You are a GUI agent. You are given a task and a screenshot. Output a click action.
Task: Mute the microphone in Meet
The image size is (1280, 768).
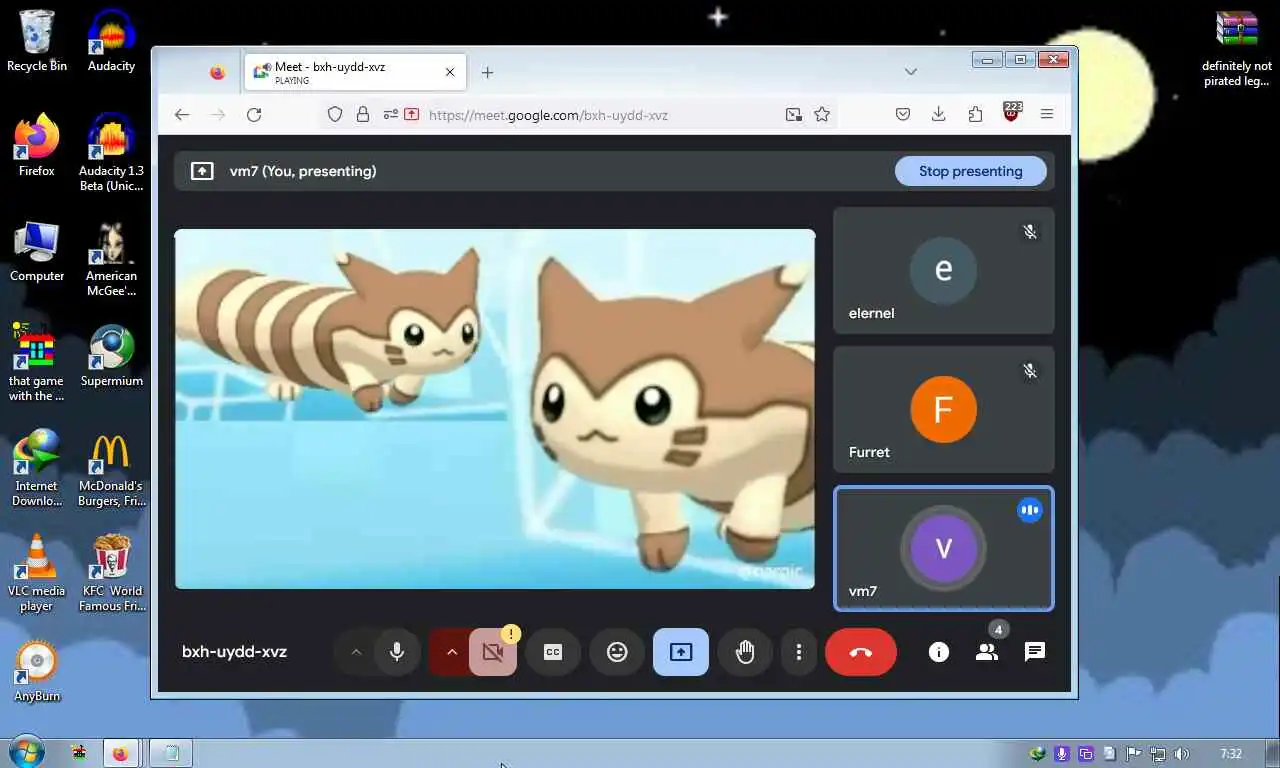(x=397, y=652)
